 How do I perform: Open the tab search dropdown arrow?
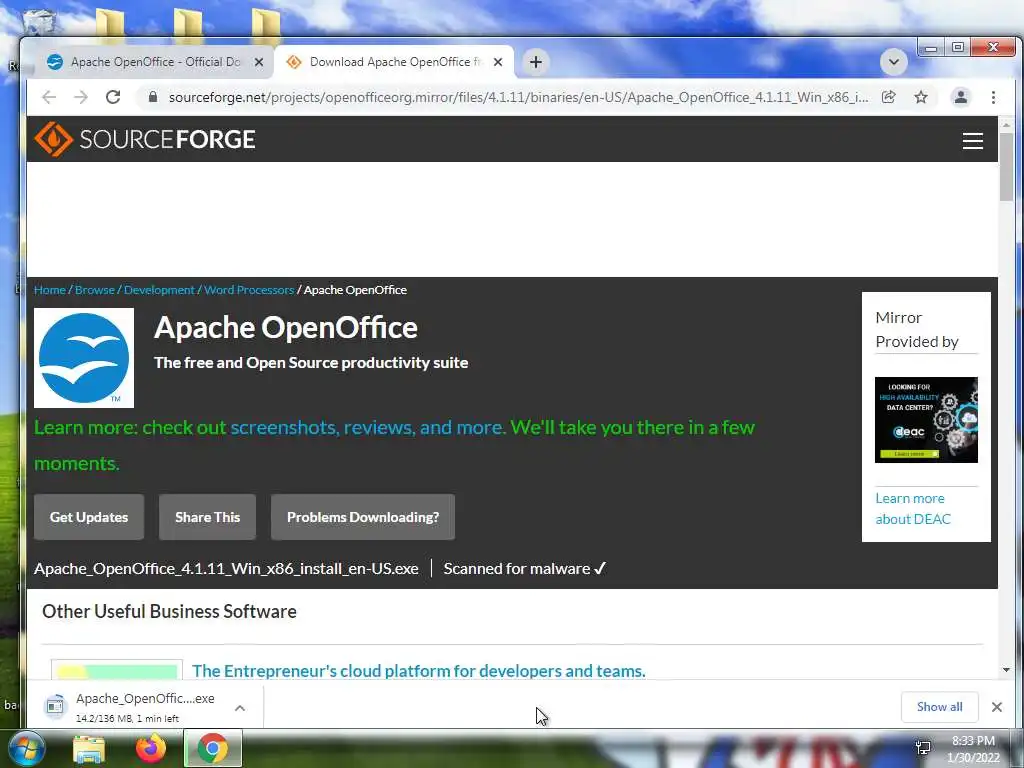pyautogui.click(x=893, y=62)
